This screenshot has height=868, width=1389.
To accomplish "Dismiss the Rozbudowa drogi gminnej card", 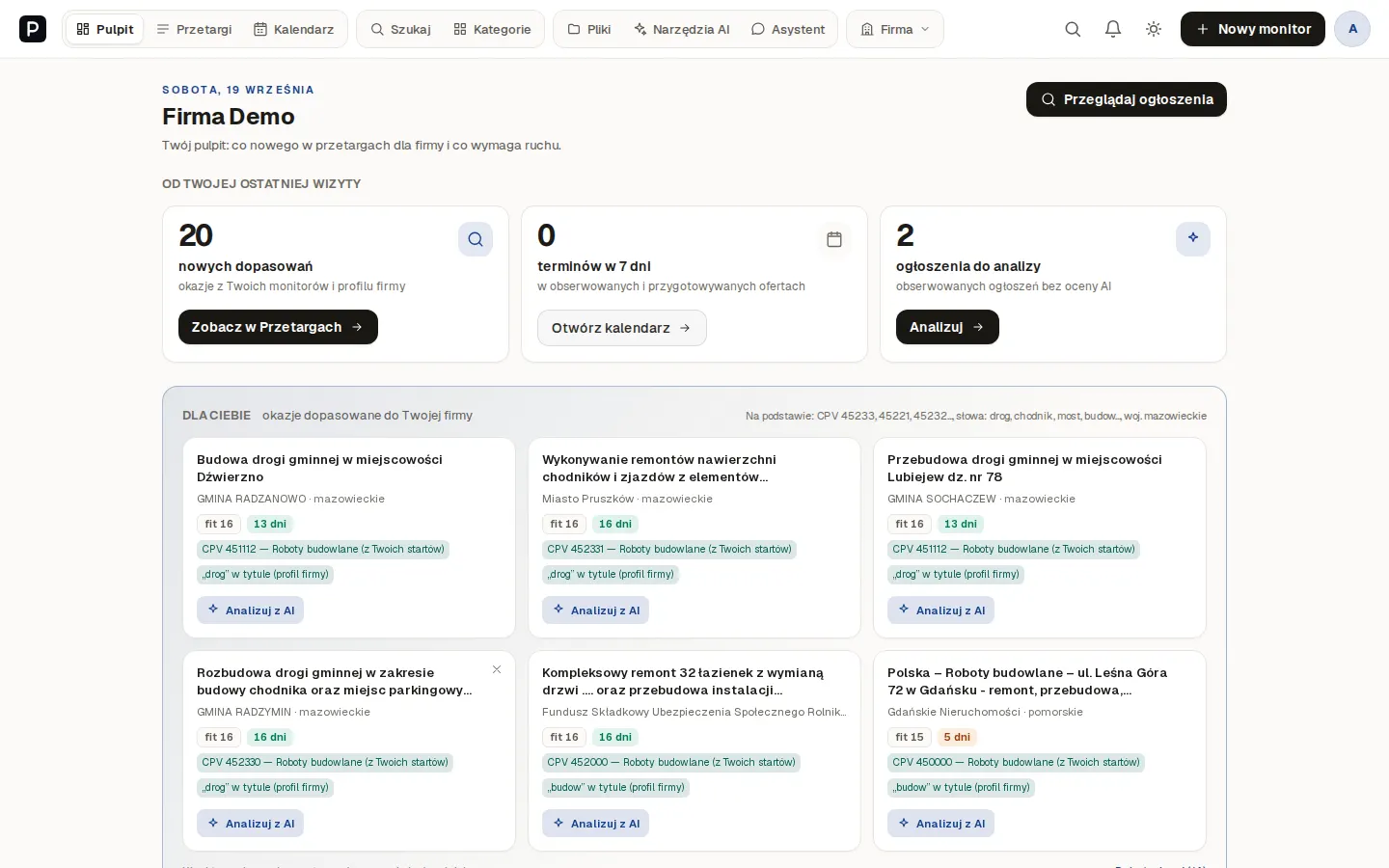I will point(497,669).
